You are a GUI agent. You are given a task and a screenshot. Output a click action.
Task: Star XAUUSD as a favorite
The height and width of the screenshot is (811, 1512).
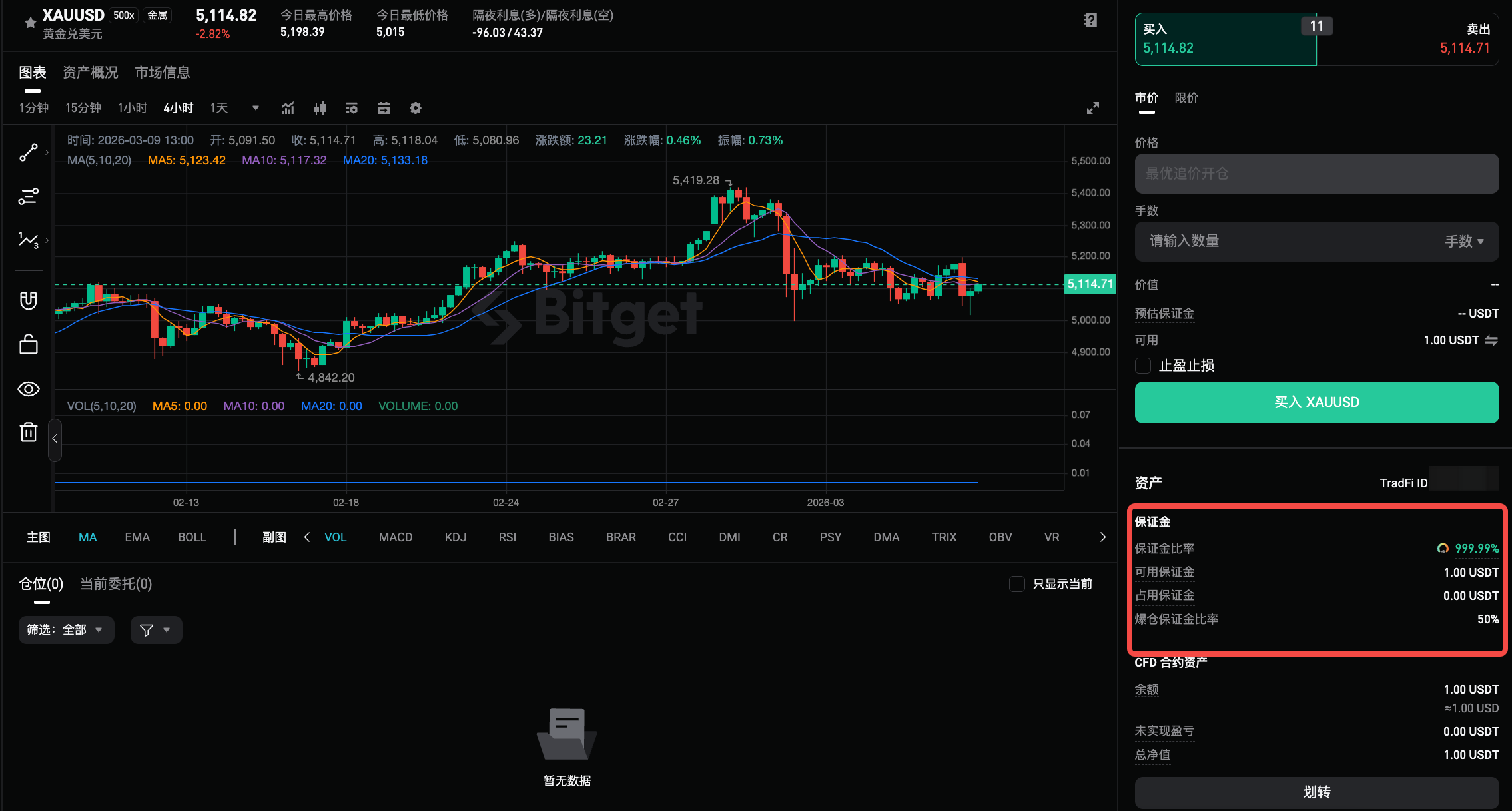[29, 23]
